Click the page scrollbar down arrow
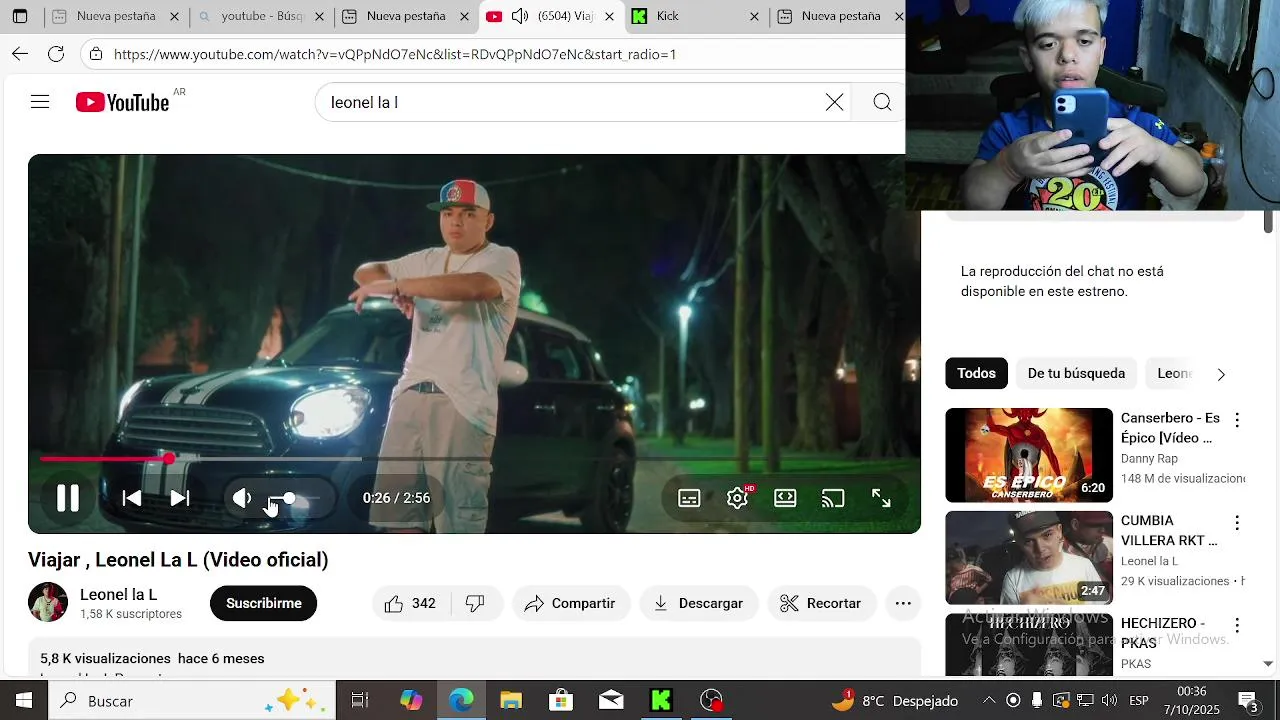This screenshot has height=720, width=1280. click(1268, 663)
